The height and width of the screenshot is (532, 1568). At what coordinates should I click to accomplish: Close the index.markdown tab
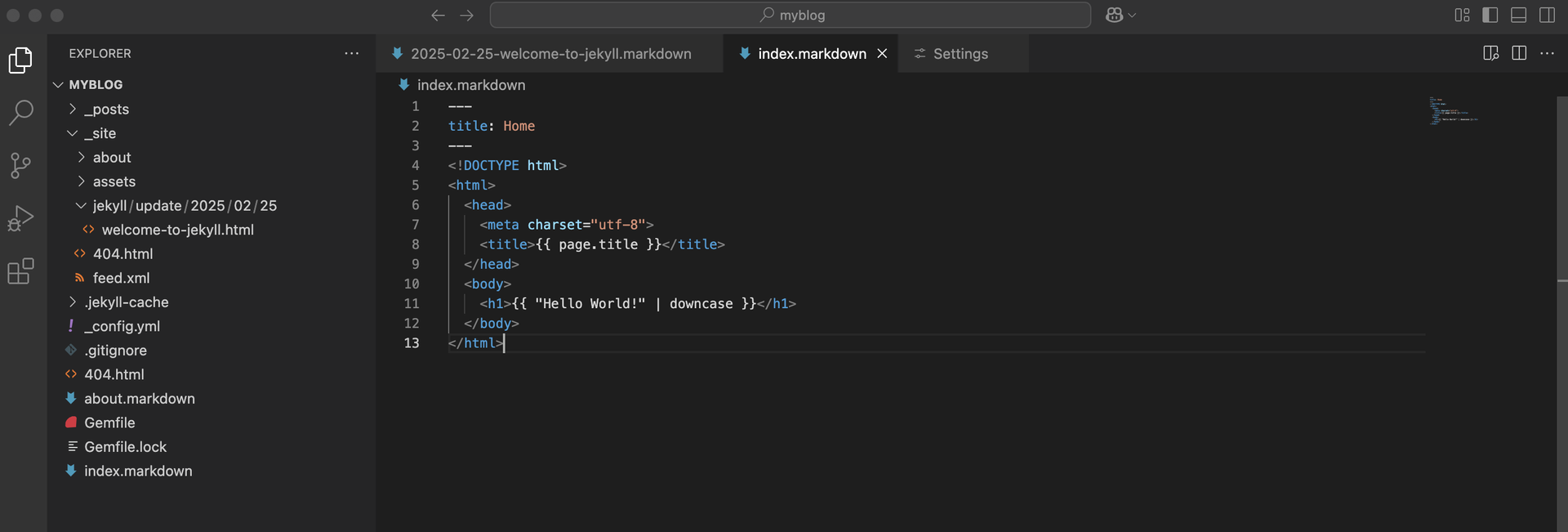pos(882,54)
